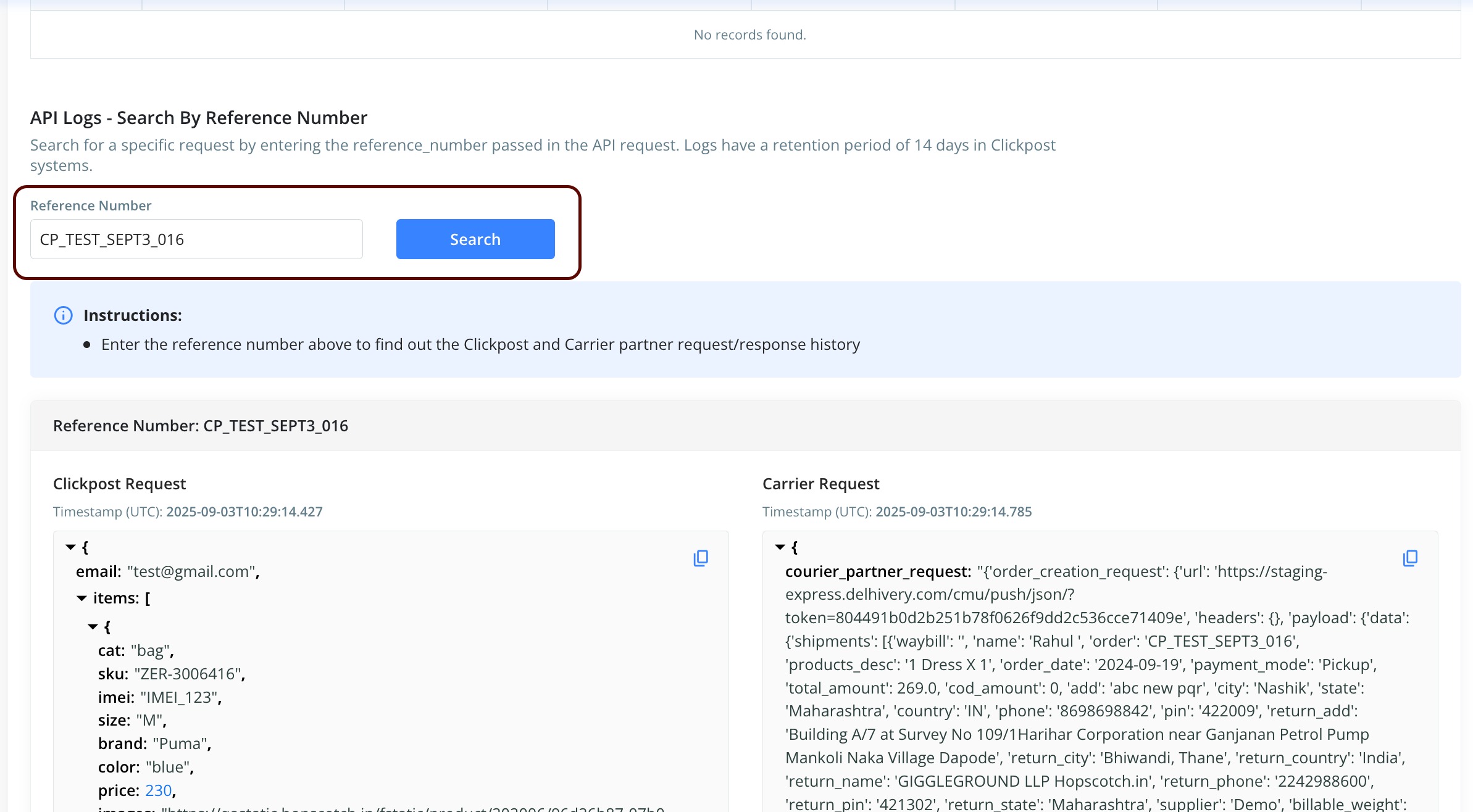This screenshot has height=812, width=1473.
Task: Click the courier_partner_request key
Action: pyautogui.click(x=878, y=571)
